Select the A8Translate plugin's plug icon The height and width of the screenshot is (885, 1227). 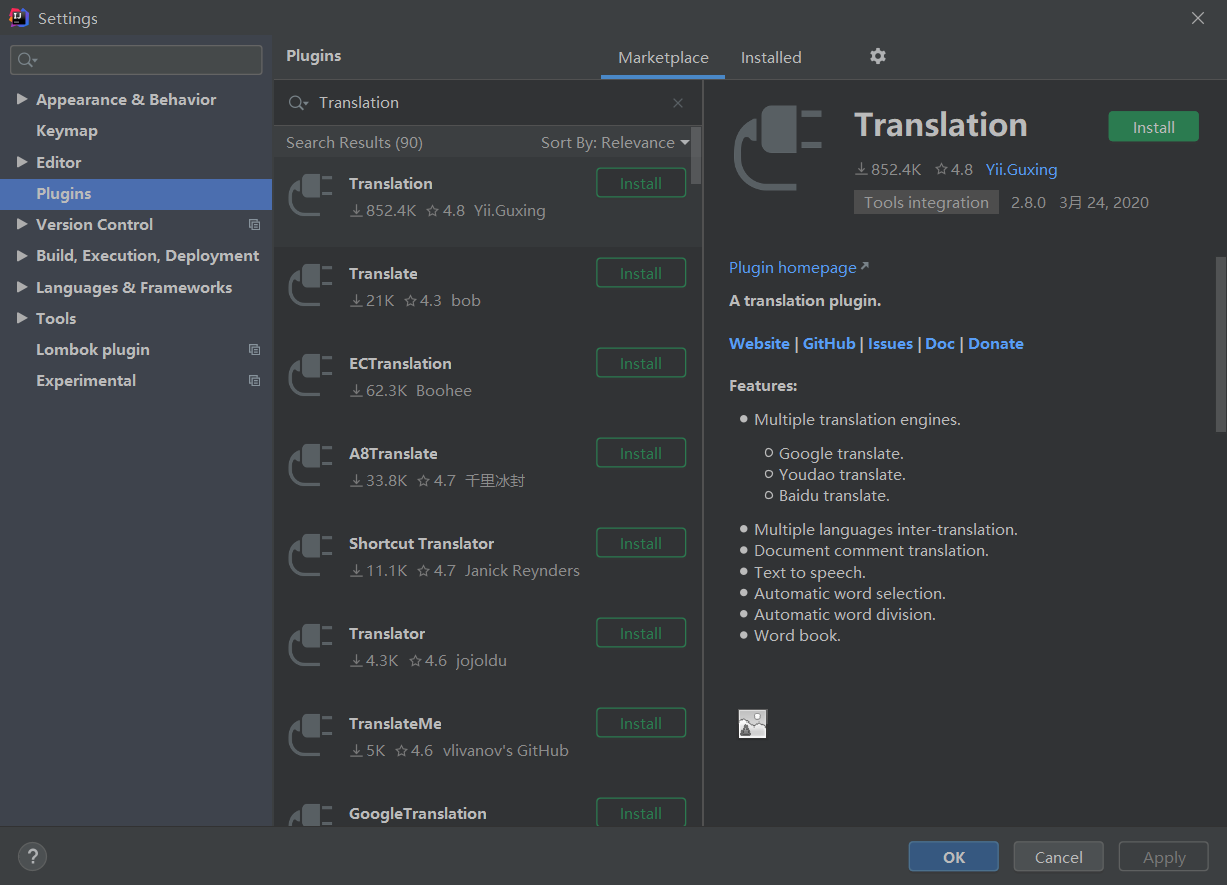(x=310, y=465)
